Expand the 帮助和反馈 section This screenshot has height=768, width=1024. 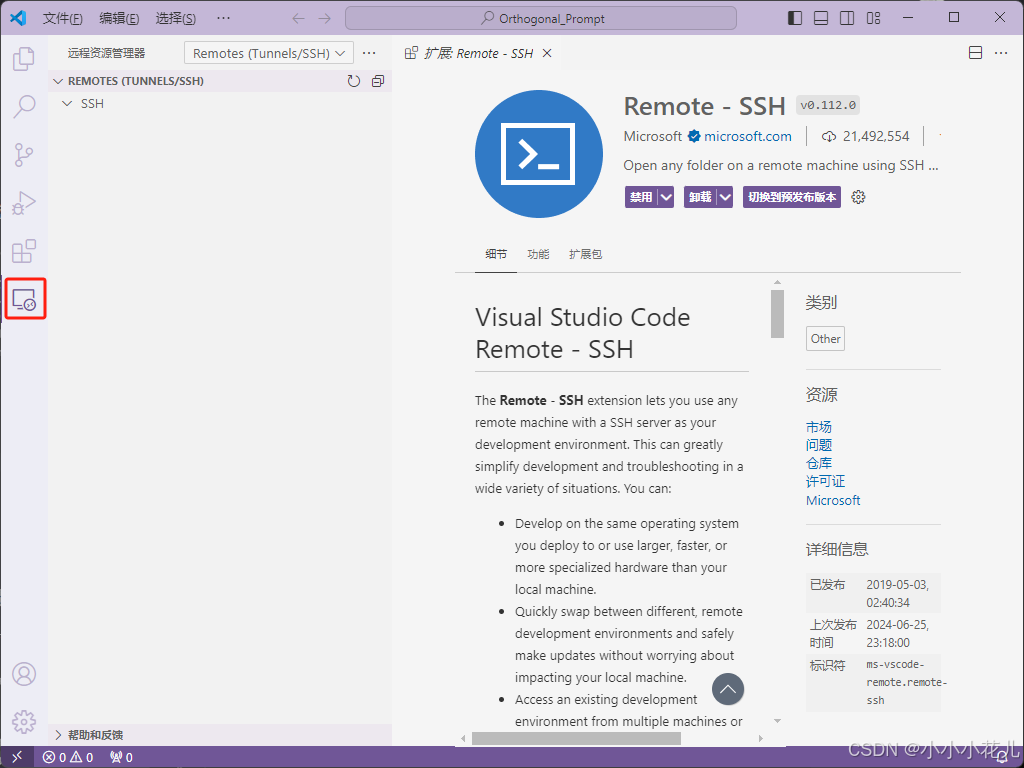click(58, 735)
